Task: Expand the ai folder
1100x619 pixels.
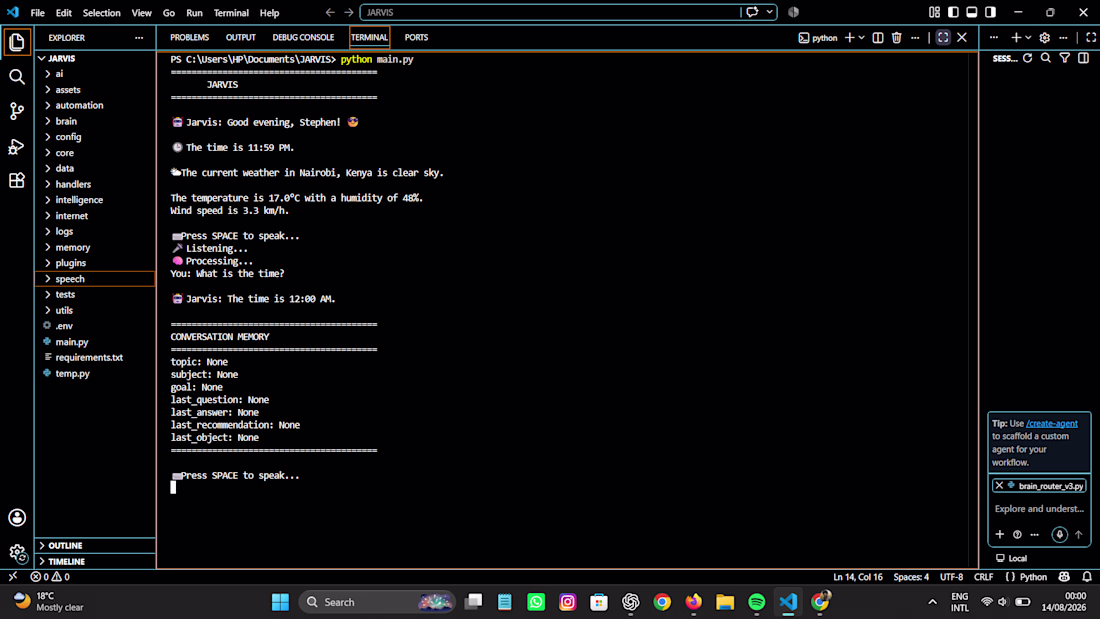Action: pos(95,74)
